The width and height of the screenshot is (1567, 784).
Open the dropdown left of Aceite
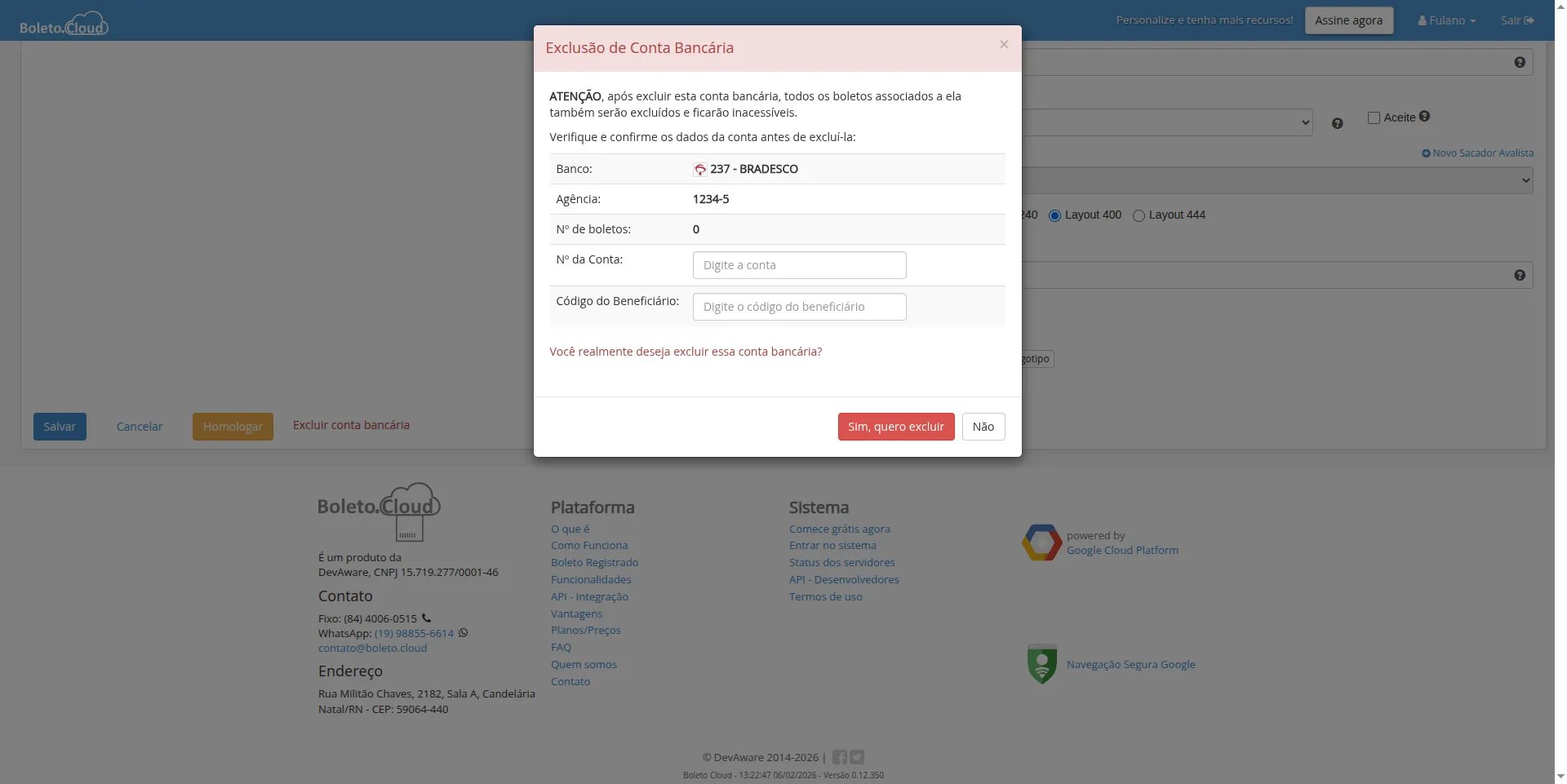click(x=1167, y=122)
